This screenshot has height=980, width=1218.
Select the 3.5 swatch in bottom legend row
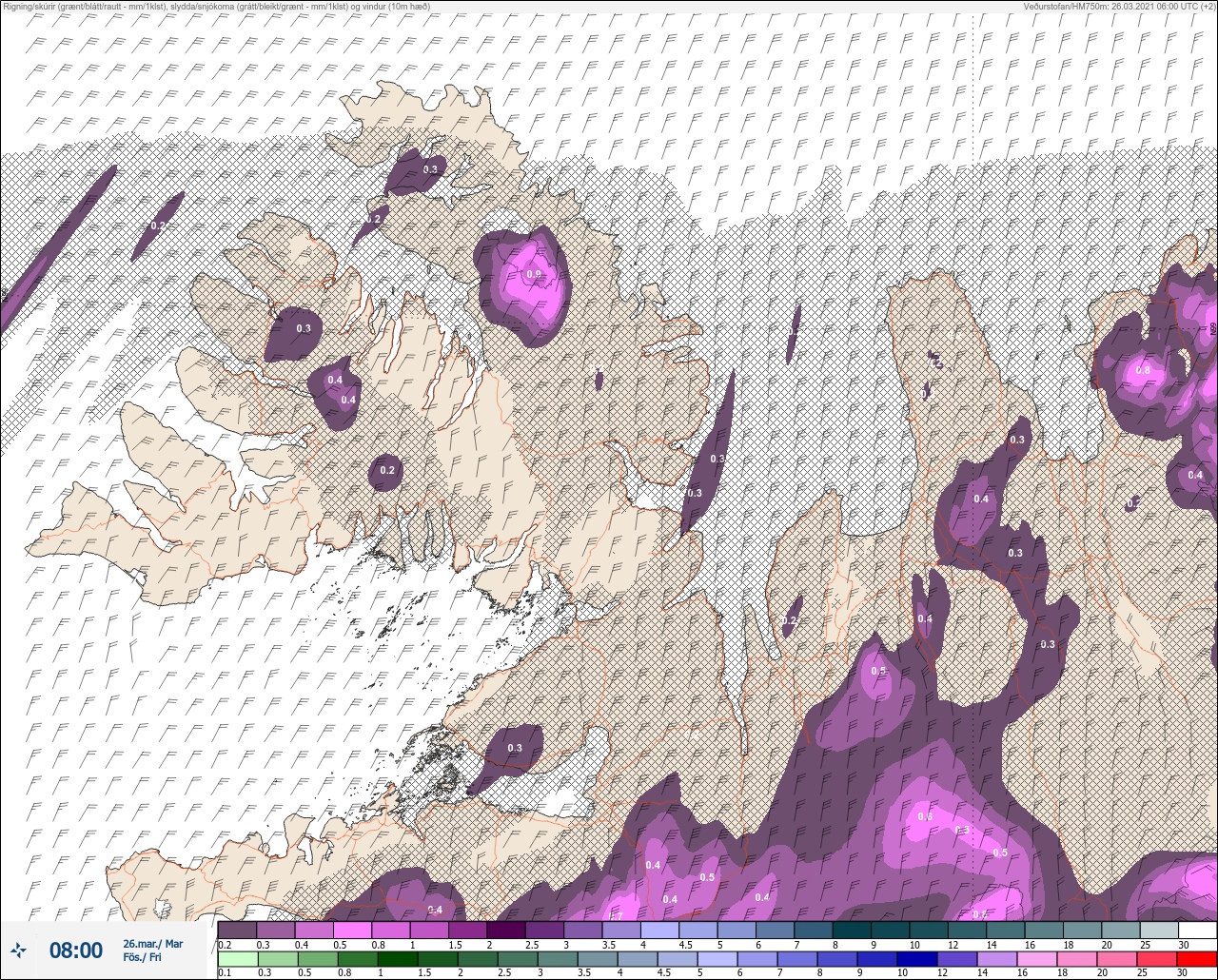pos(598,958)
